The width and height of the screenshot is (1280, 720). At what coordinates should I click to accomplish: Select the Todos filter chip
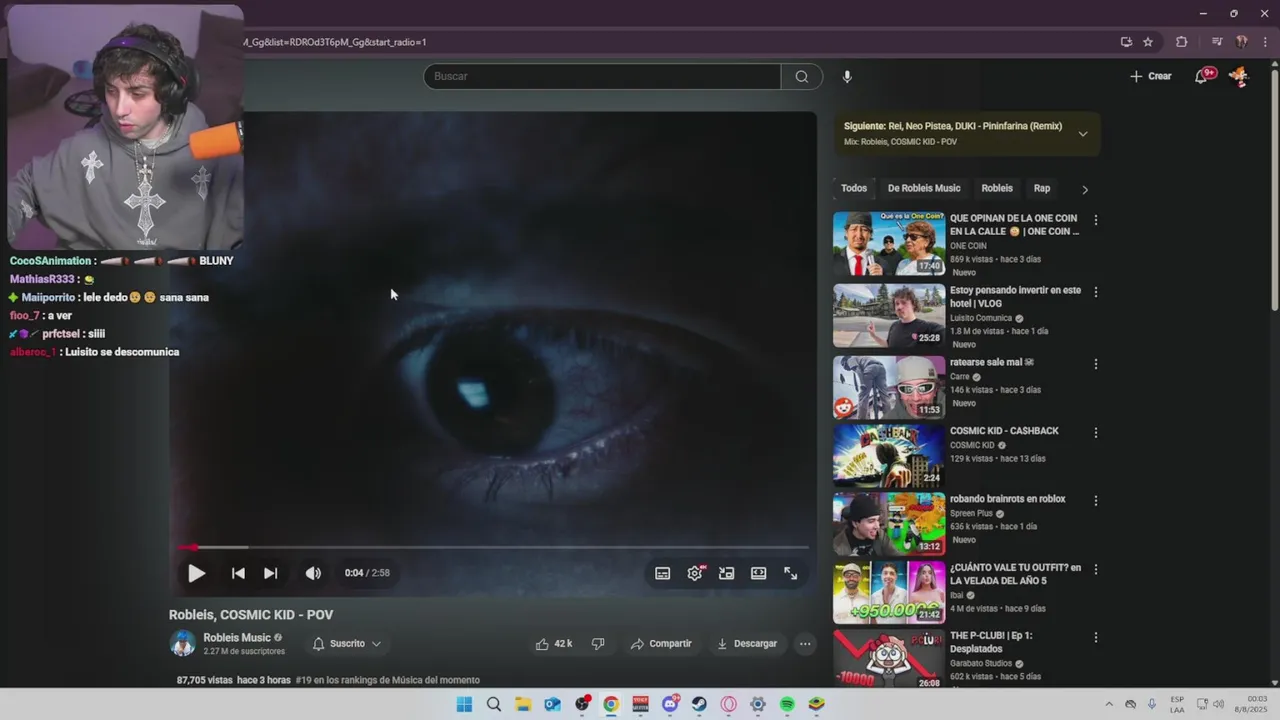(854, 188)
